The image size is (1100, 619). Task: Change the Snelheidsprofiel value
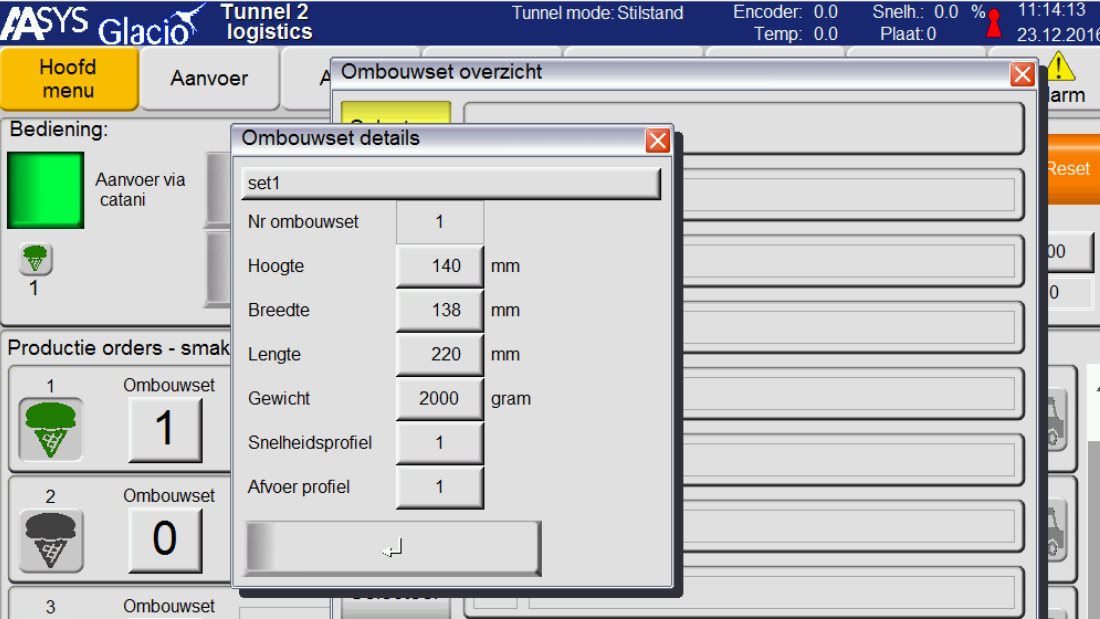pos(440,442)
